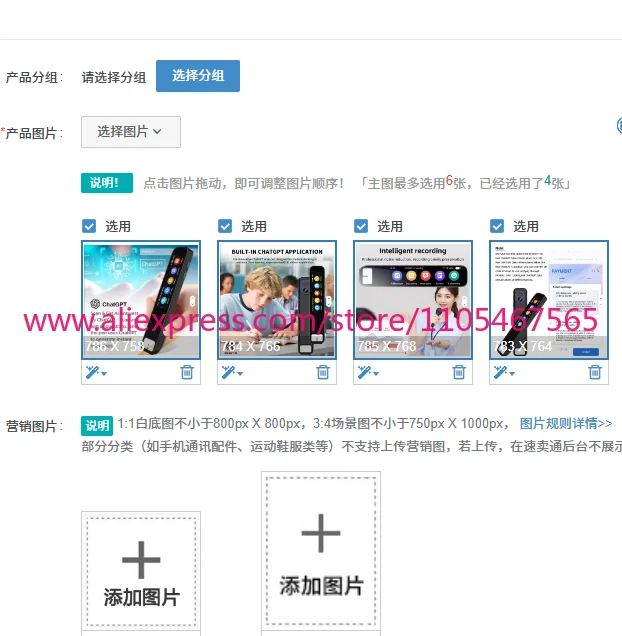
Task: Open magic wand edit menu under 786 X 758 image
Action: (96, 372)
